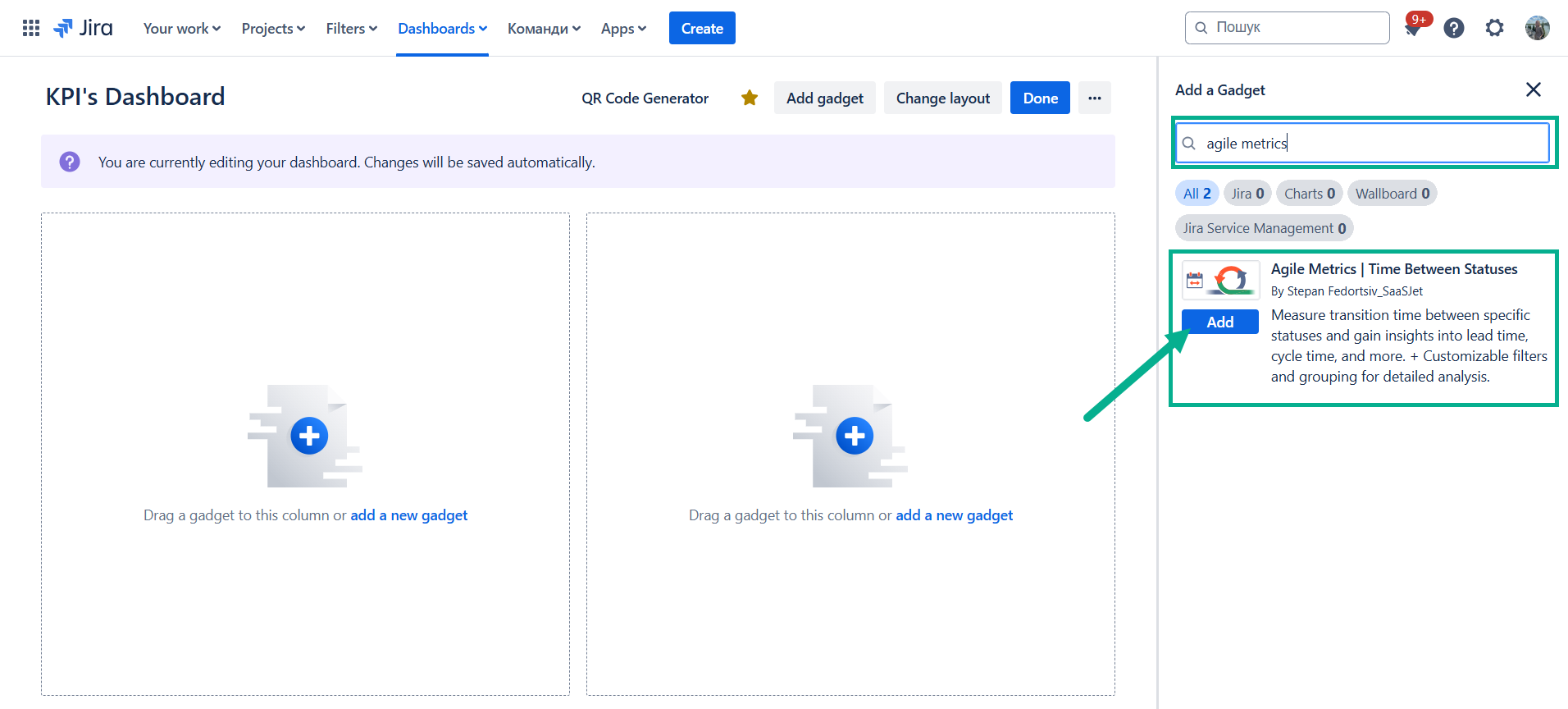
Task: Open the user profile avatar
Action: pyautogui.click(x=1537, y=28)
